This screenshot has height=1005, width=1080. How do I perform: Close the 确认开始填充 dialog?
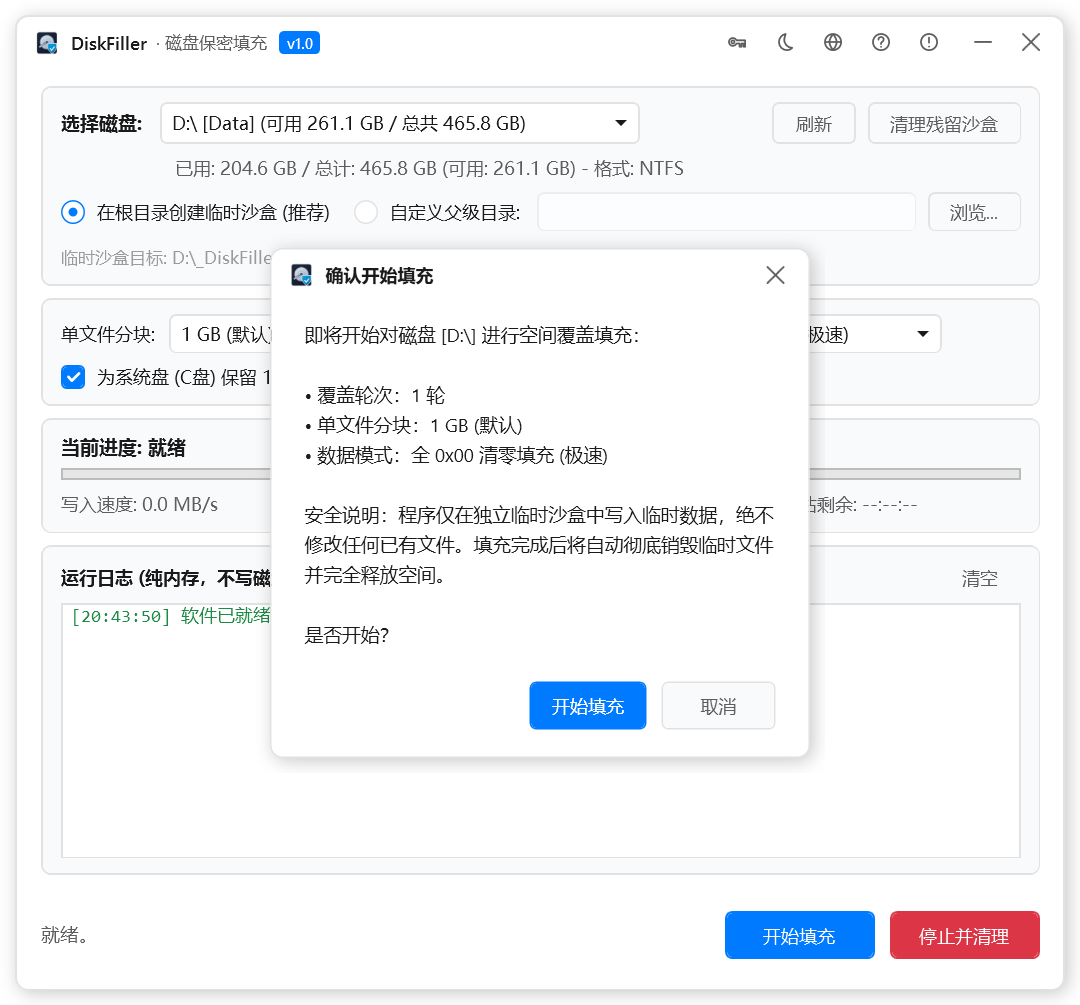(x=776, y=275)
